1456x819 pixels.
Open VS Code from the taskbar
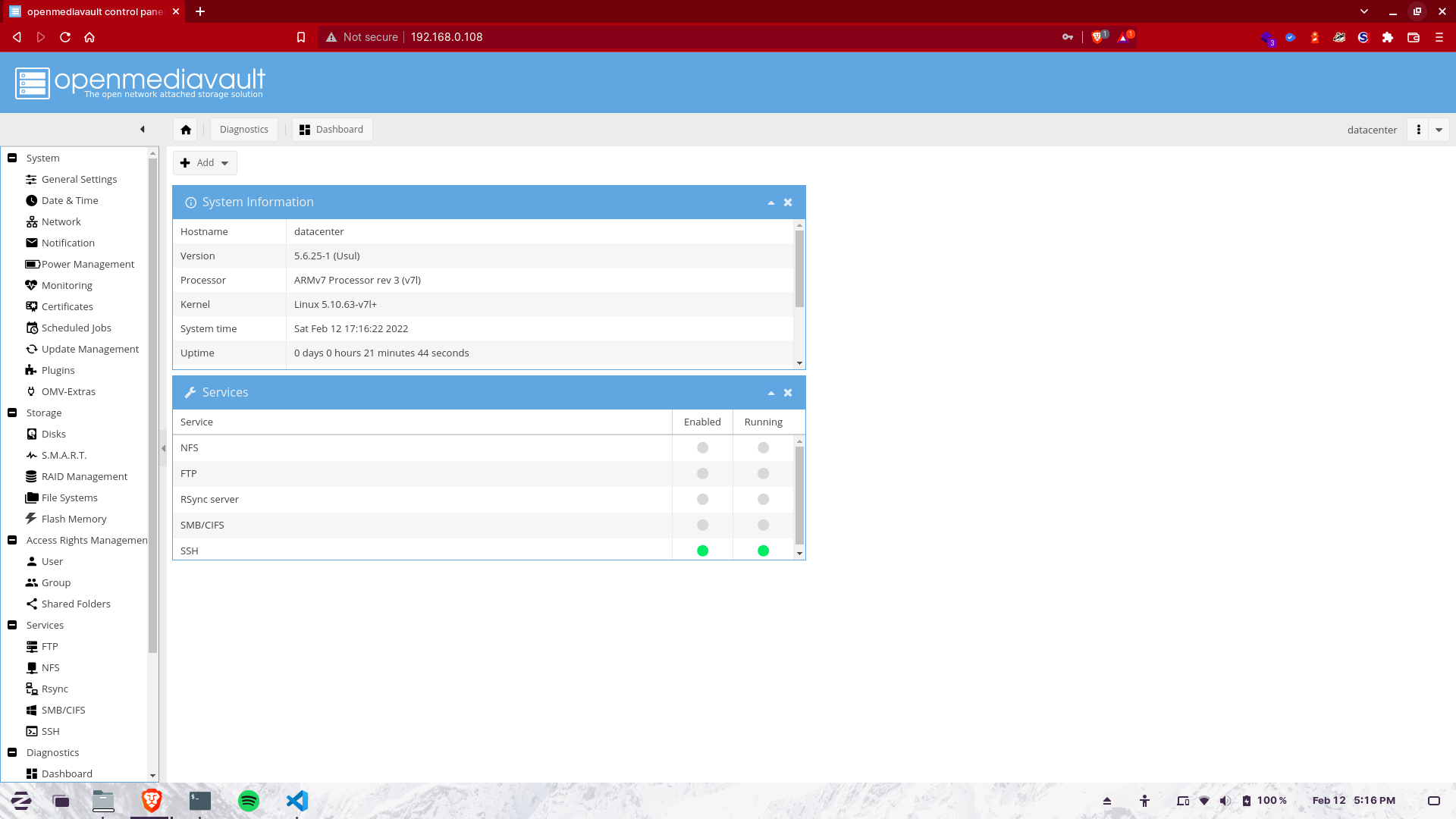pyautogui.click(x=297, y=801)
